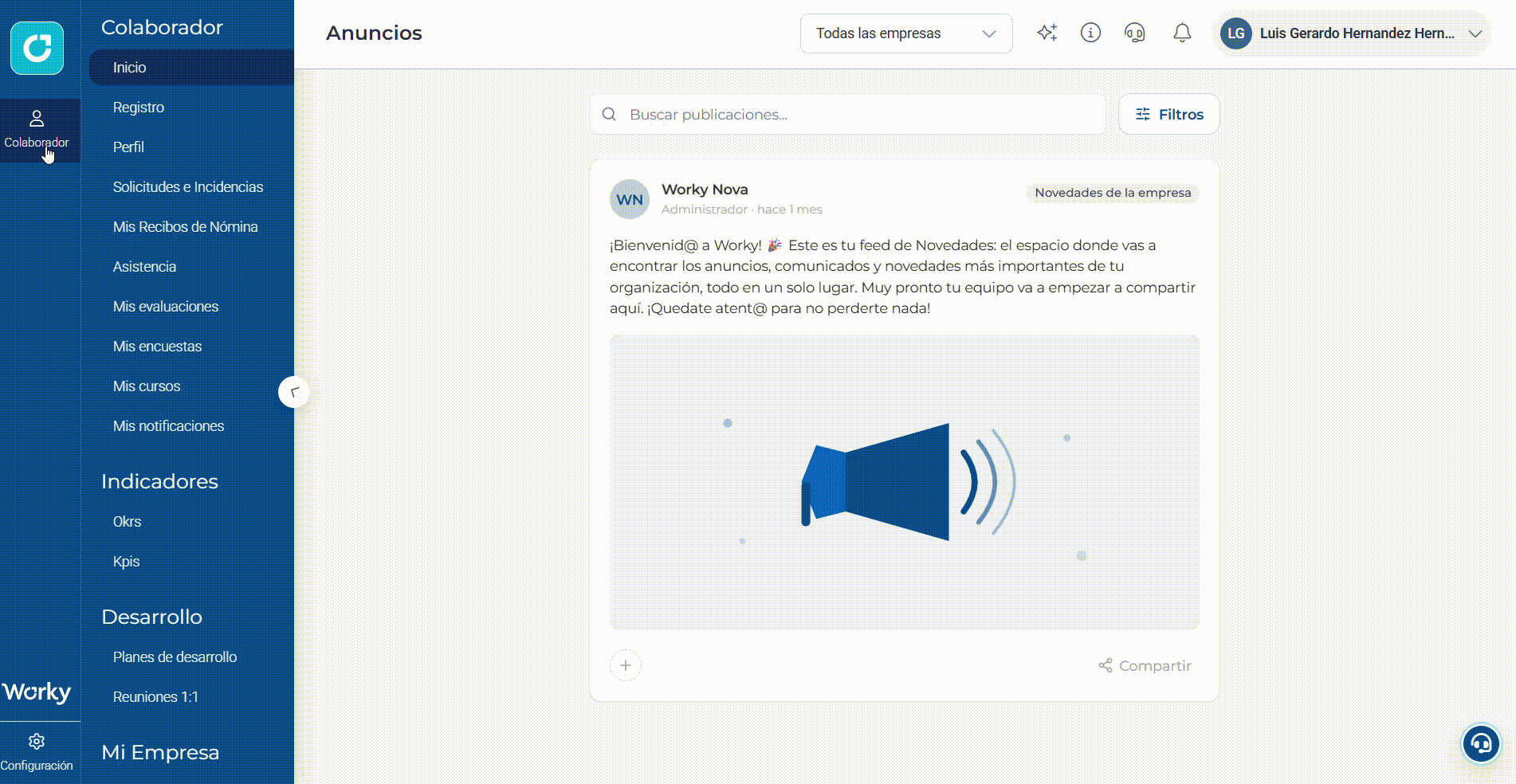1516x784 pixels.
Task: Open Reuniones 1:1
Action: point(155,696)
